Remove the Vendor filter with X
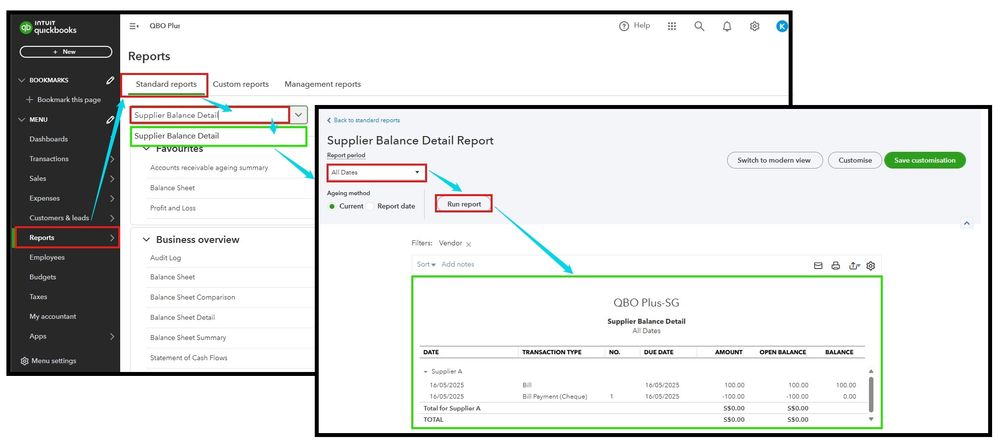998x444 pixels. click(x=468, y=244)
